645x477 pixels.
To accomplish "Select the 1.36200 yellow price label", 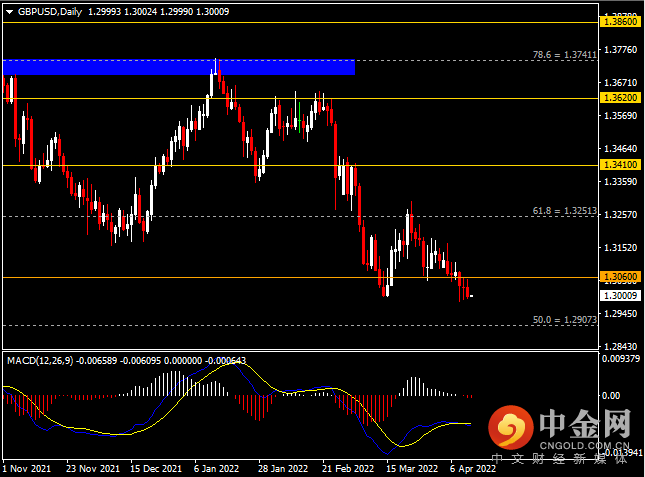I will (620, 98).
